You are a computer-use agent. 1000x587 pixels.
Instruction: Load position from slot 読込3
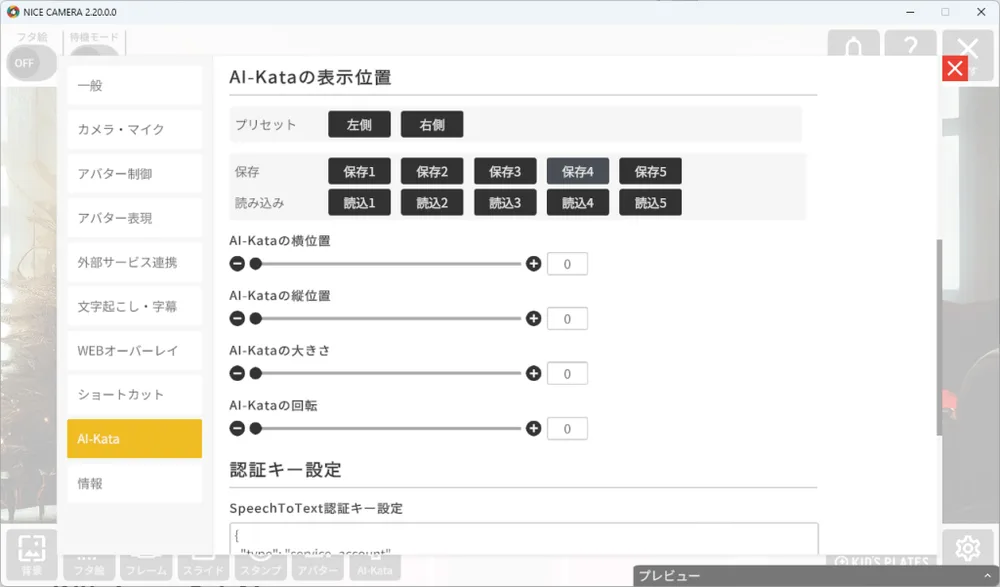click(x=504, y=202)
